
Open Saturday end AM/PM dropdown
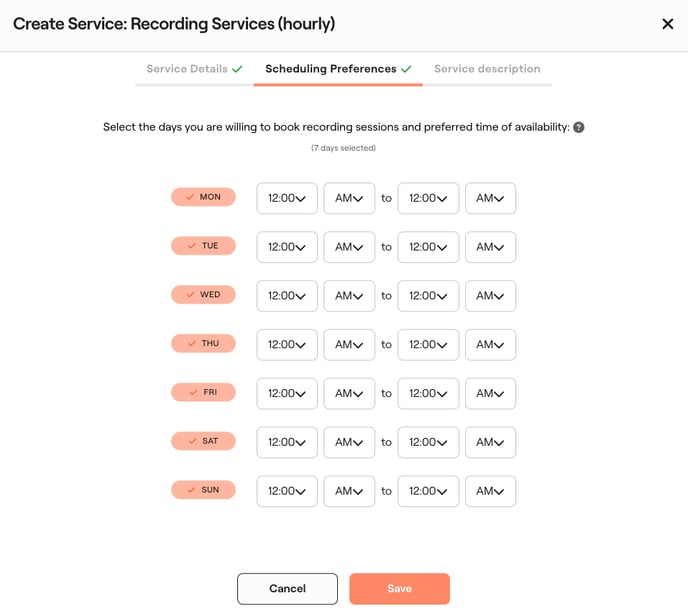[x=490, y=442]
